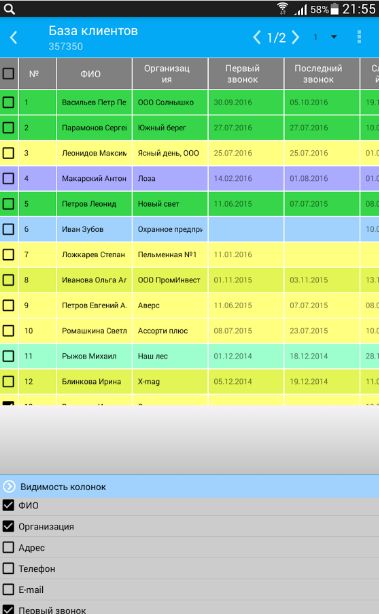Select the Южный берег cell

pos(170,128)
